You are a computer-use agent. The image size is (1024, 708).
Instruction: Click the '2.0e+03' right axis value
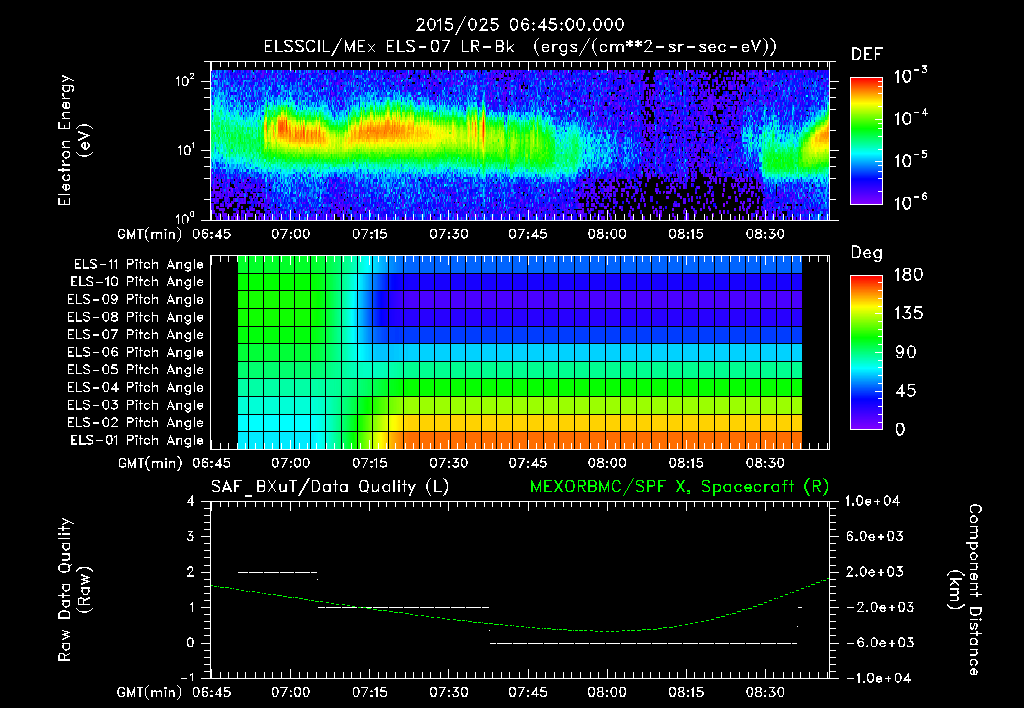tap(874, 572)
